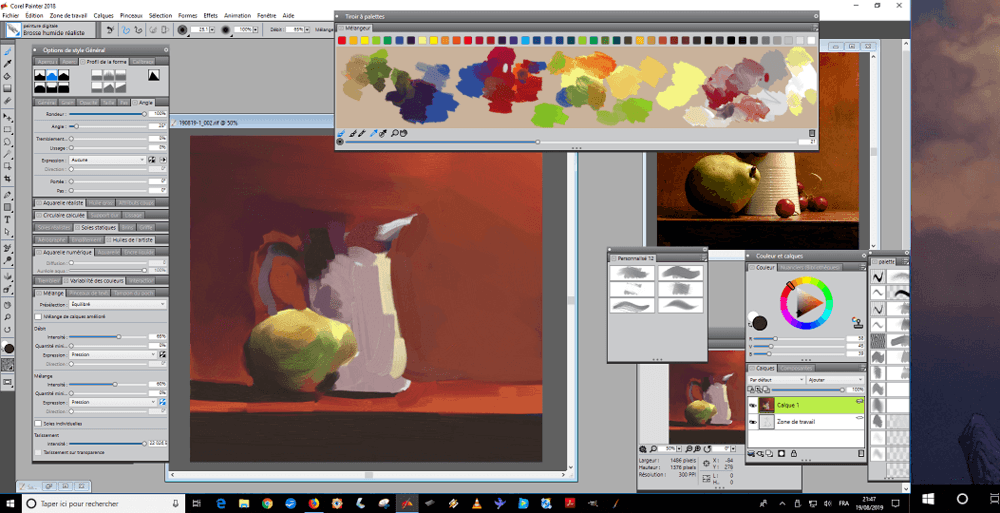Open the Calques panel options menu
1000x513 pixels.
pos(862,368)
